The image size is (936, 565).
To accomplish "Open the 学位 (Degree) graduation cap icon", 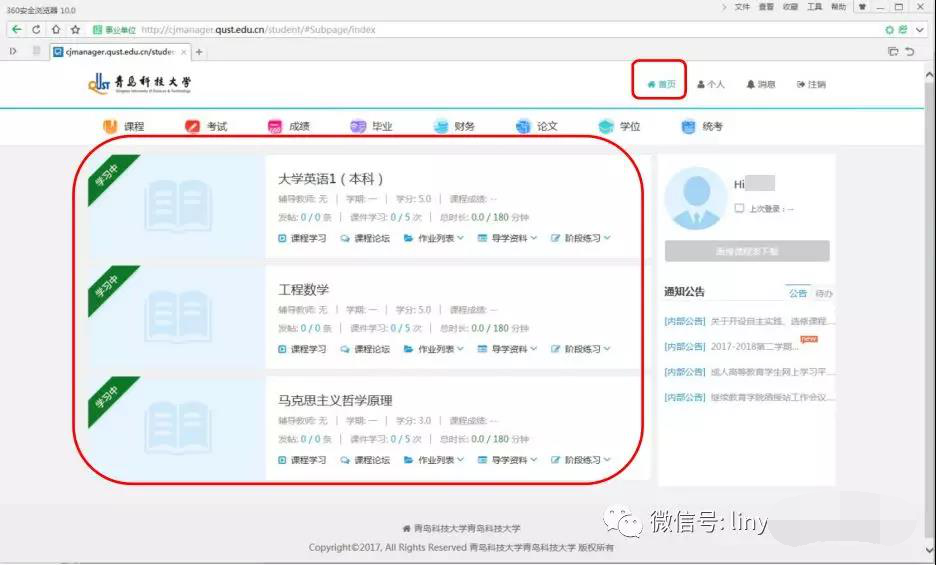I will 606,126.
